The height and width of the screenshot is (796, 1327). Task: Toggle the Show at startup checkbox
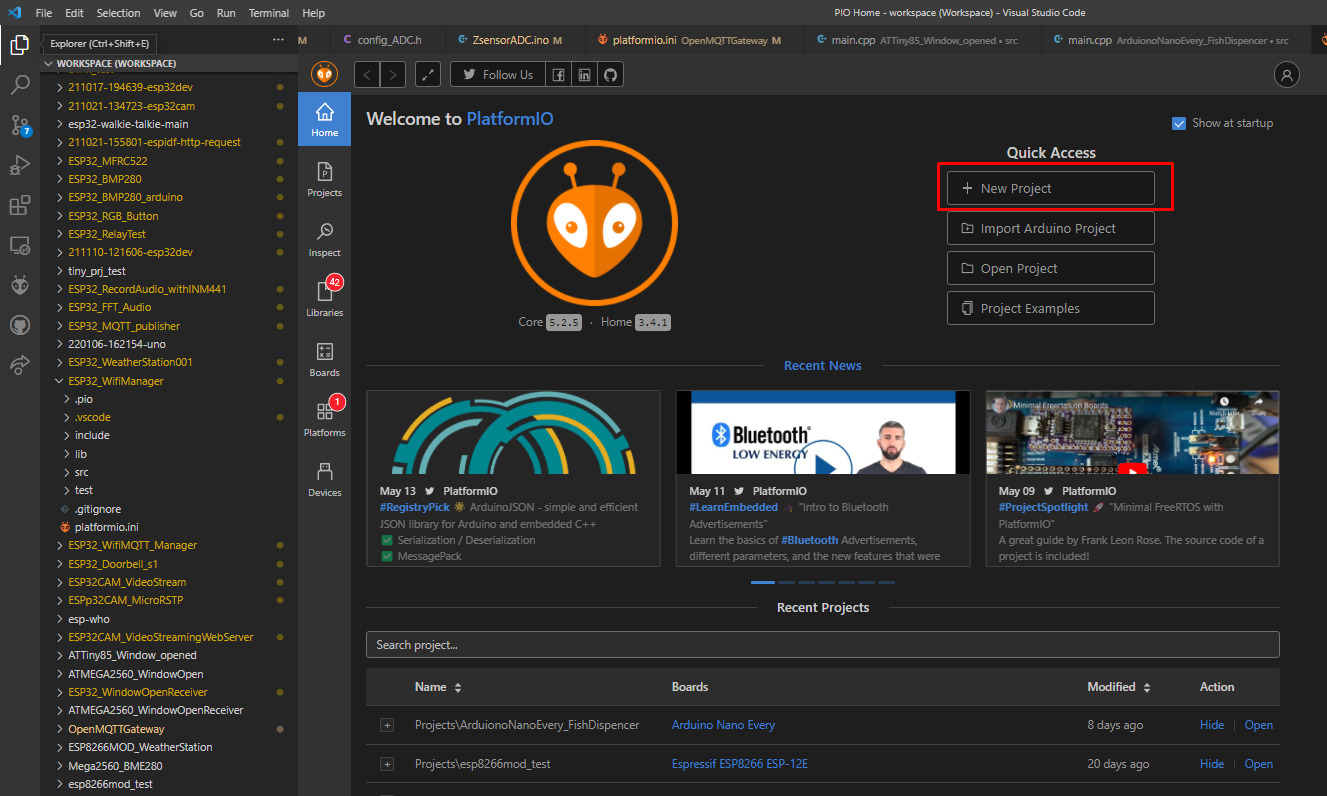point(1179,123)
